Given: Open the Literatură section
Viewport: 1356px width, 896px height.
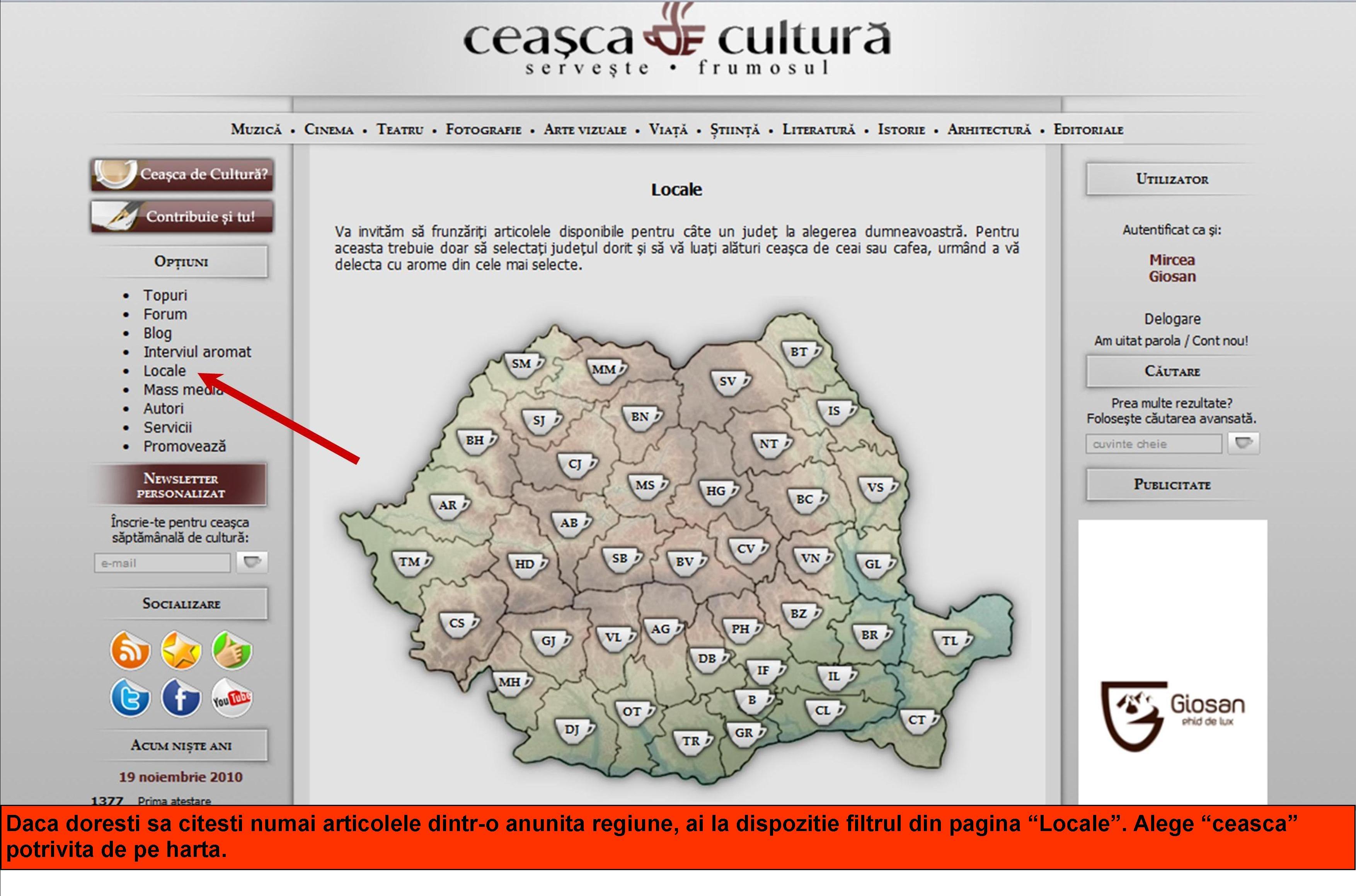Looking at the screenshot, I should tap(819, 130).
